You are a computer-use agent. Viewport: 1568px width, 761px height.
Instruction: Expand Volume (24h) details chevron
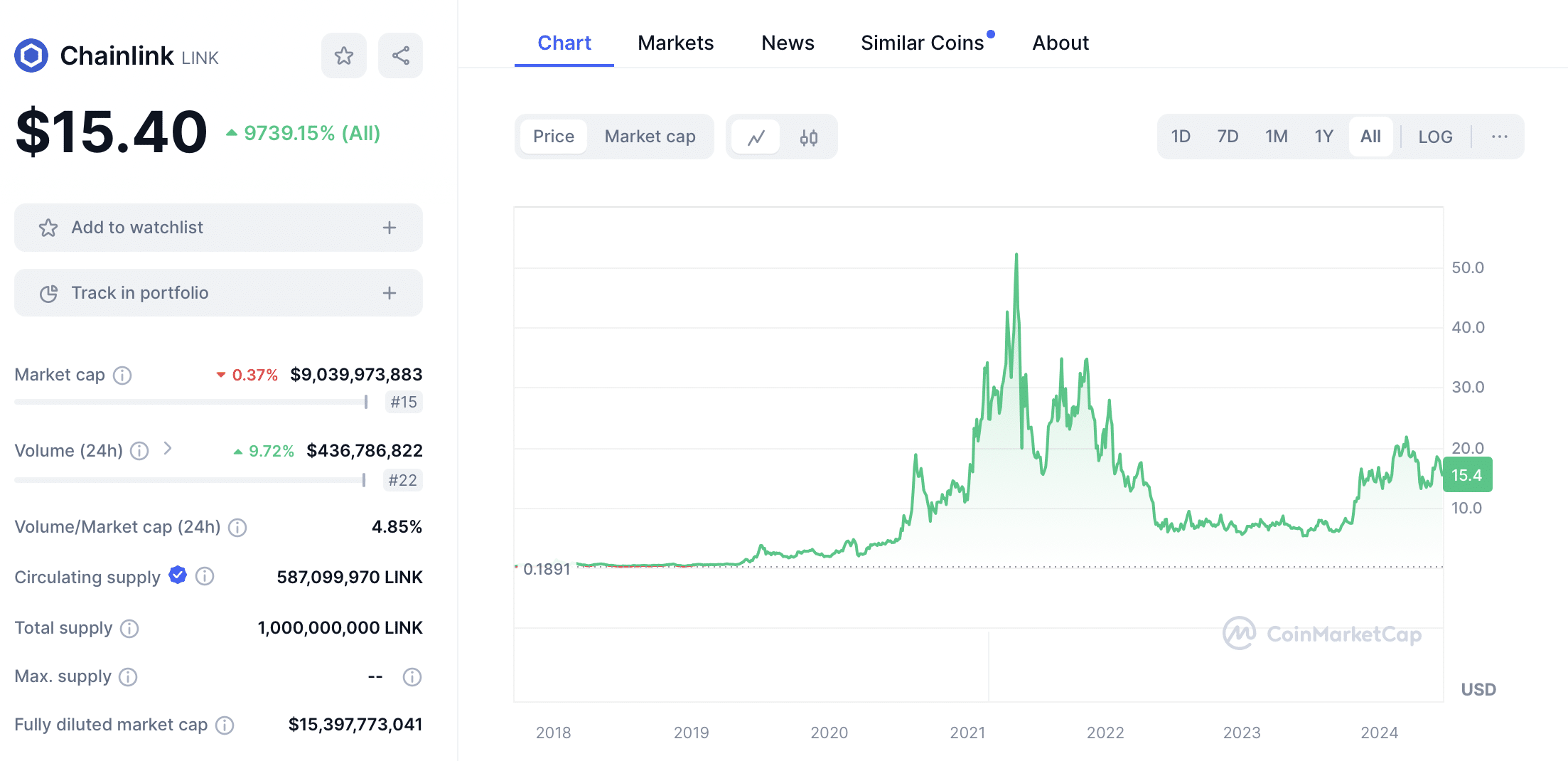pos(168,448)
